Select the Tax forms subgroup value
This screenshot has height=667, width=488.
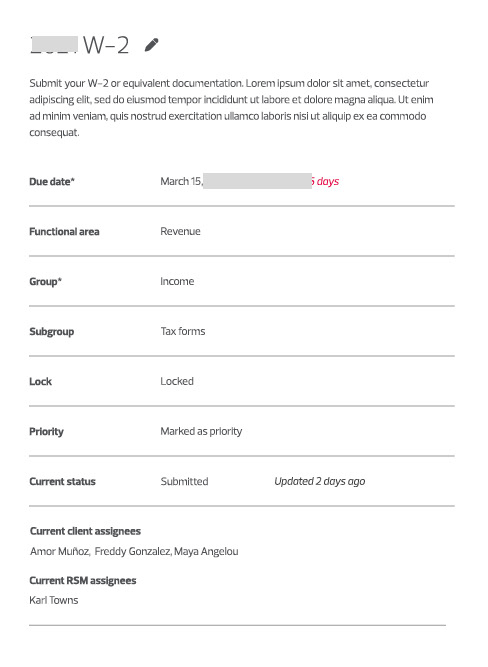tap(183, 331)
